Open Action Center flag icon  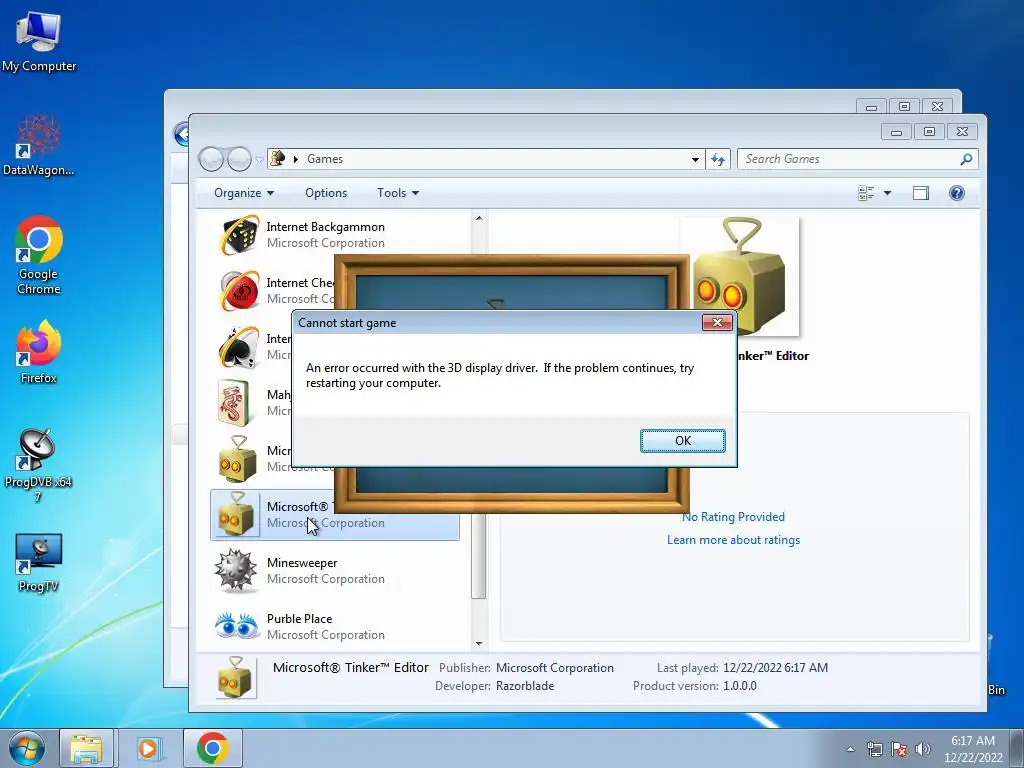click(899, 749)
